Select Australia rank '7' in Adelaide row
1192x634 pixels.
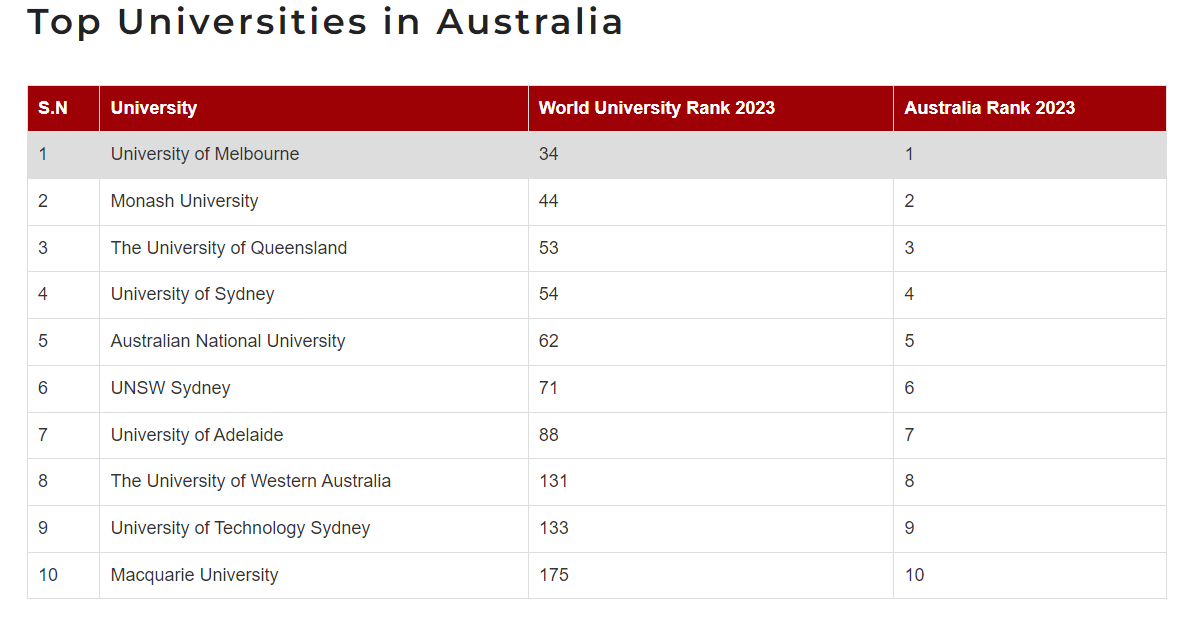coord(909,435)
